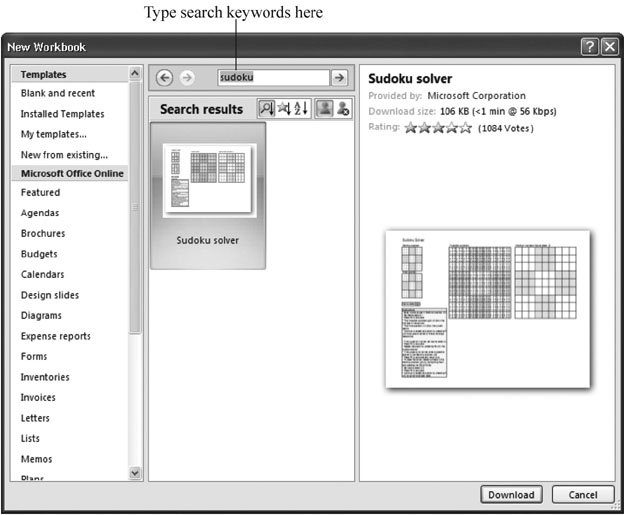Click the Help question mark button

tap(590, 46)
